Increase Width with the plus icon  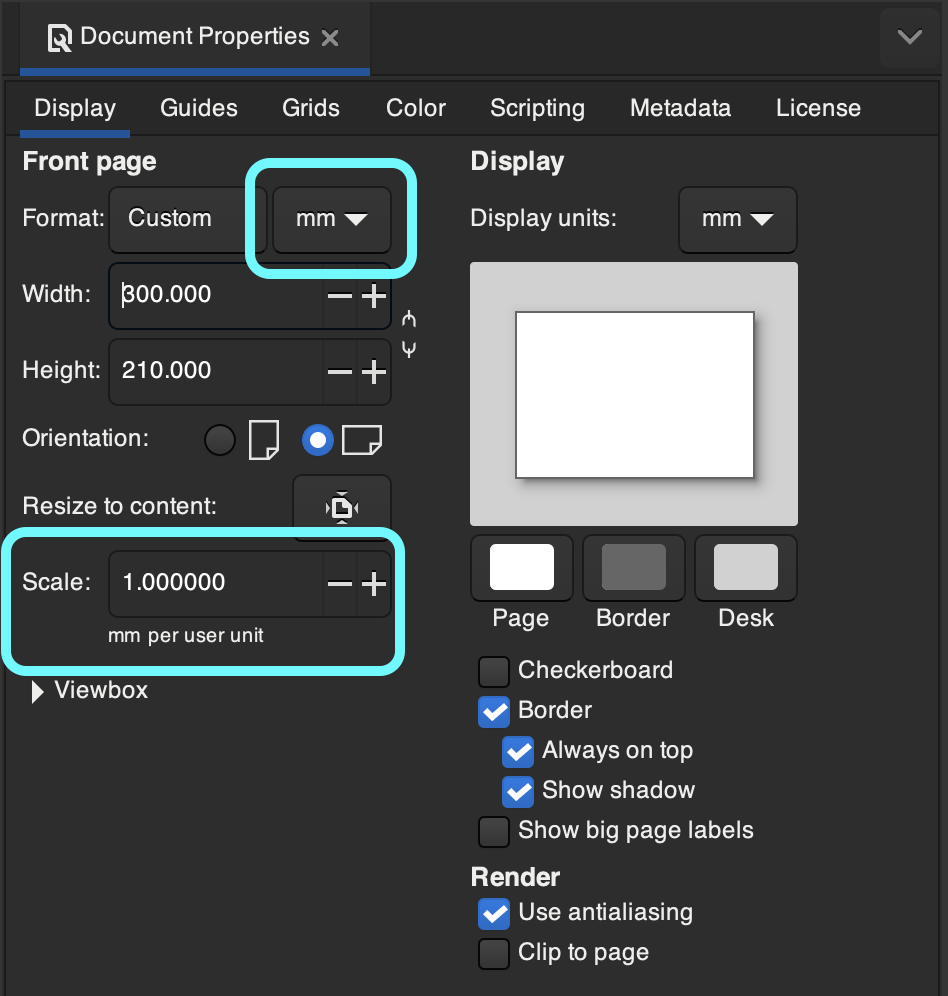click(x=374, y=296)
